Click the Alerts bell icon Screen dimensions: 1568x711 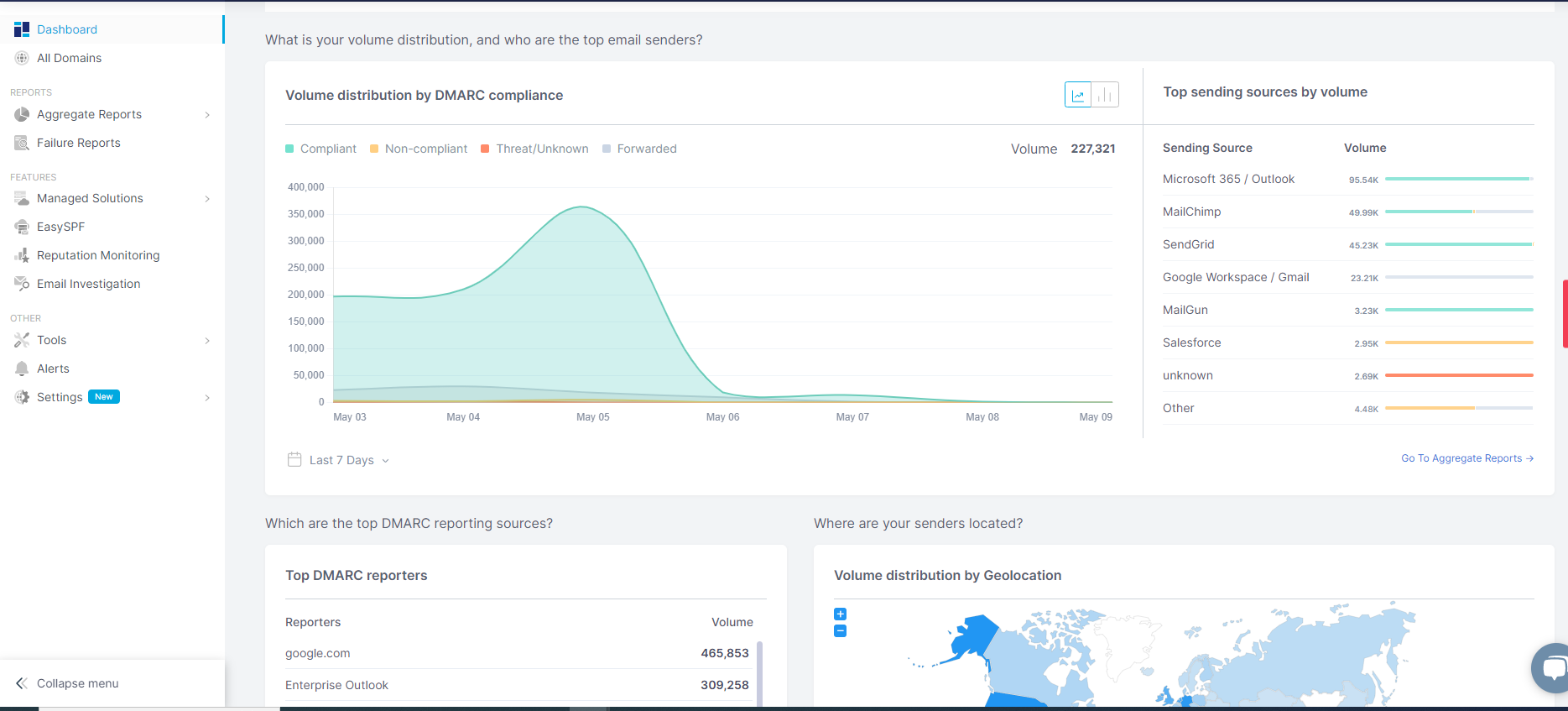click(22, 369)
